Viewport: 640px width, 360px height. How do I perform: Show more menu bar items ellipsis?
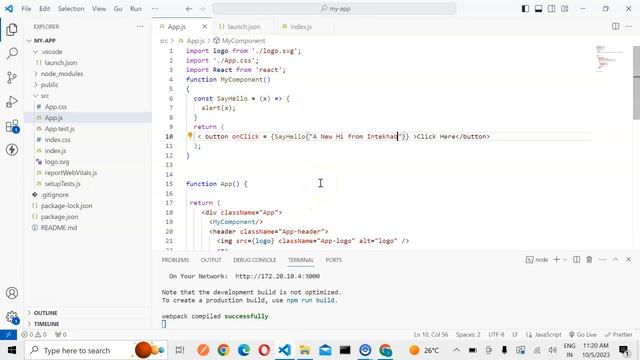155,9
